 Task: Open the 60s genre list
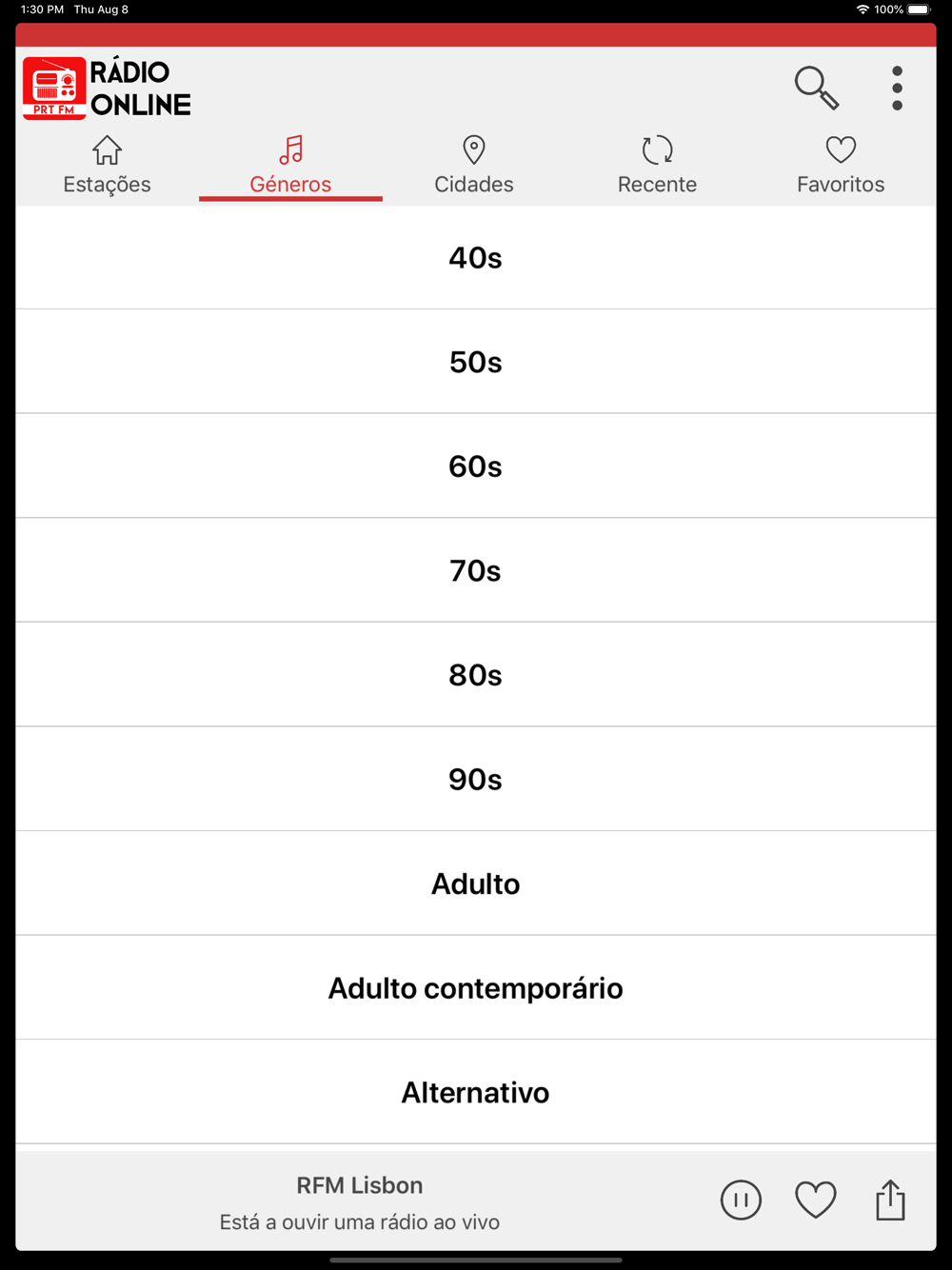(476, 466)
